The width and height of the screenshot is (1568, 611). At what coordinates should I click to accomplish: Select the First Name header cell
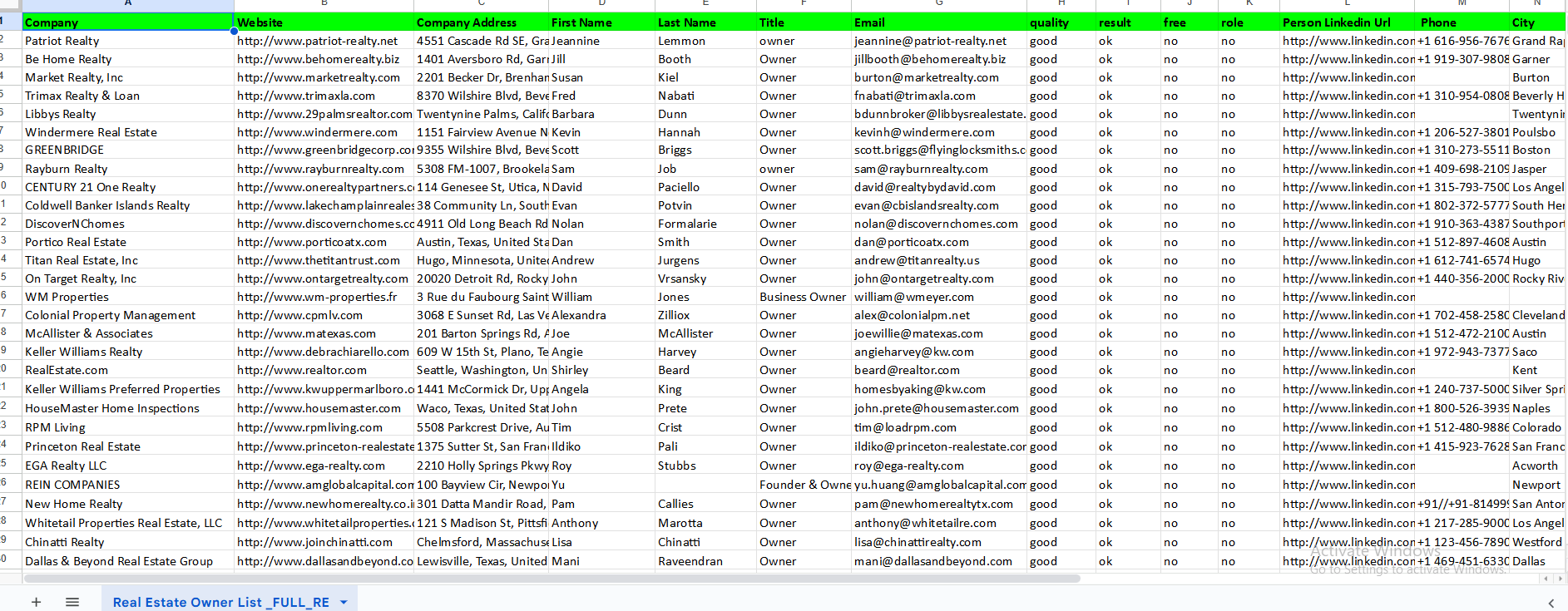(x=601, y=22)
